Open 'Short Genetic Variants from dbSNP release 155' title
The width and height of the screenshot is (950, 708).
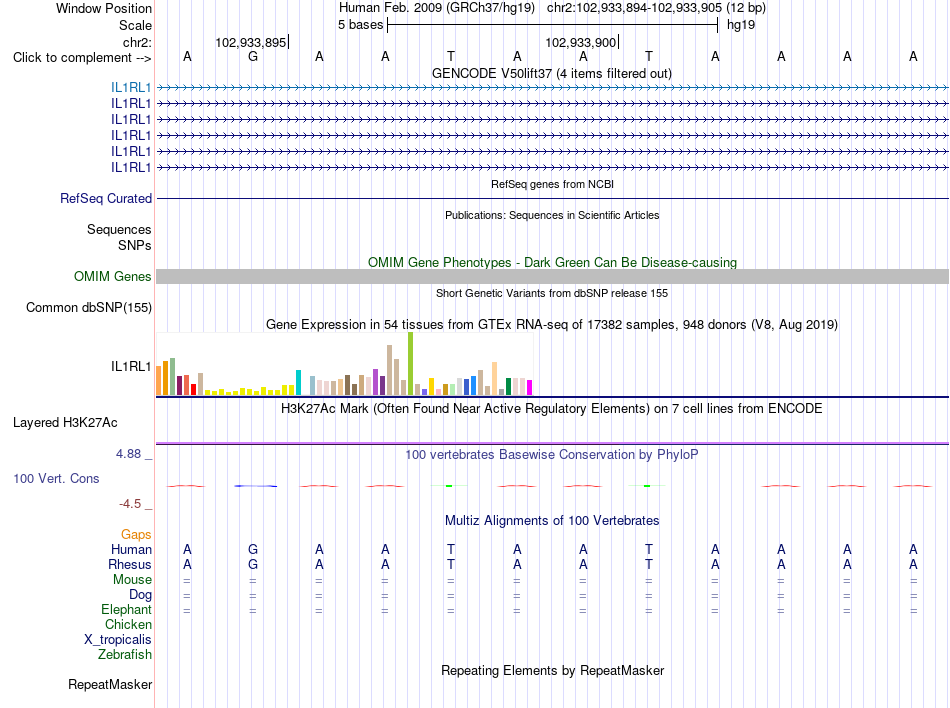552,293
